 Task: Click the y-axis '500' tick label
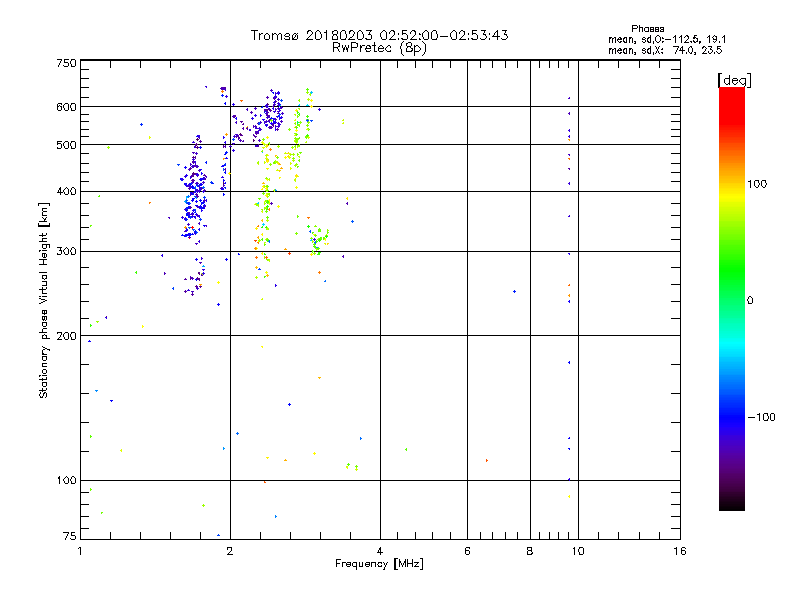66,145
